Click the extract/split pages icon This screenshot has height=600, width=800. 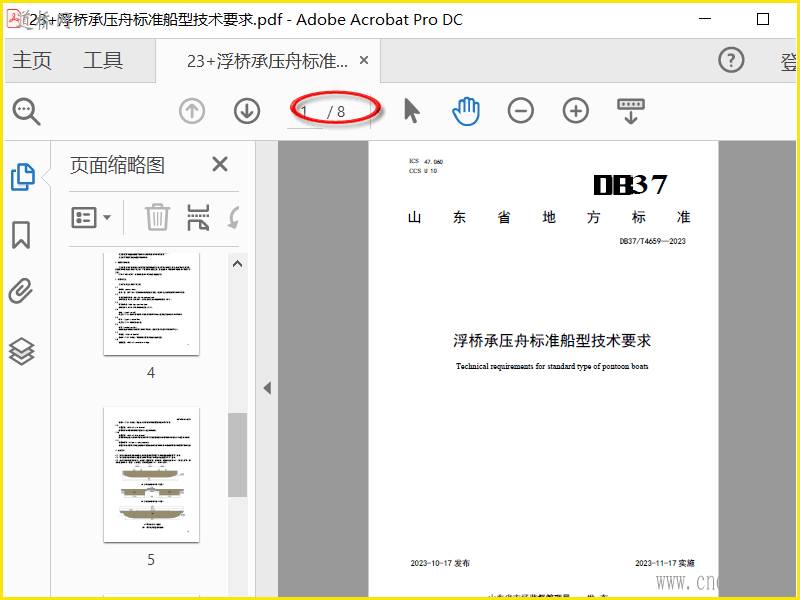click(x=198, y=217)
